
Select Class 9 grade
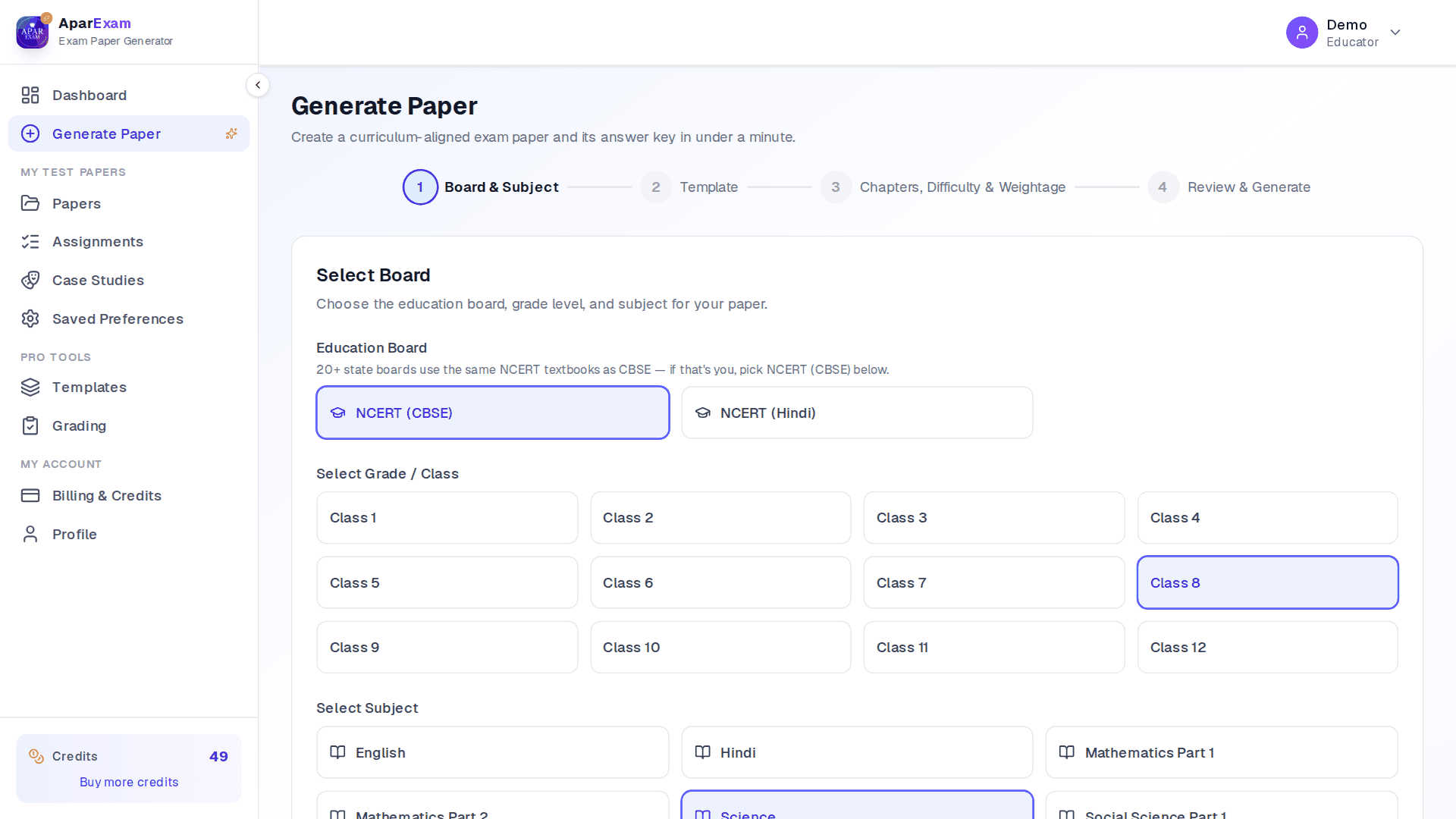point(447,647)
